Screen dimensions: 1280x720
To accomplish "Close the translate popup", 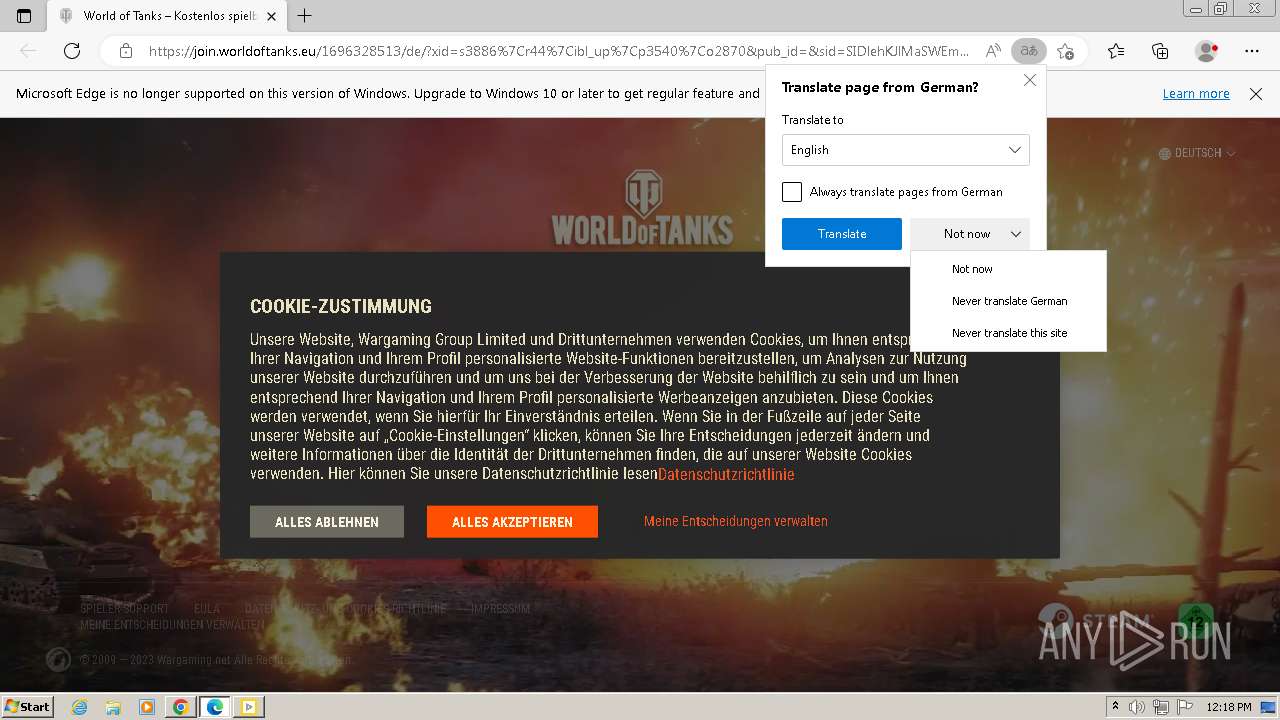I will (x=1030, y=80).
